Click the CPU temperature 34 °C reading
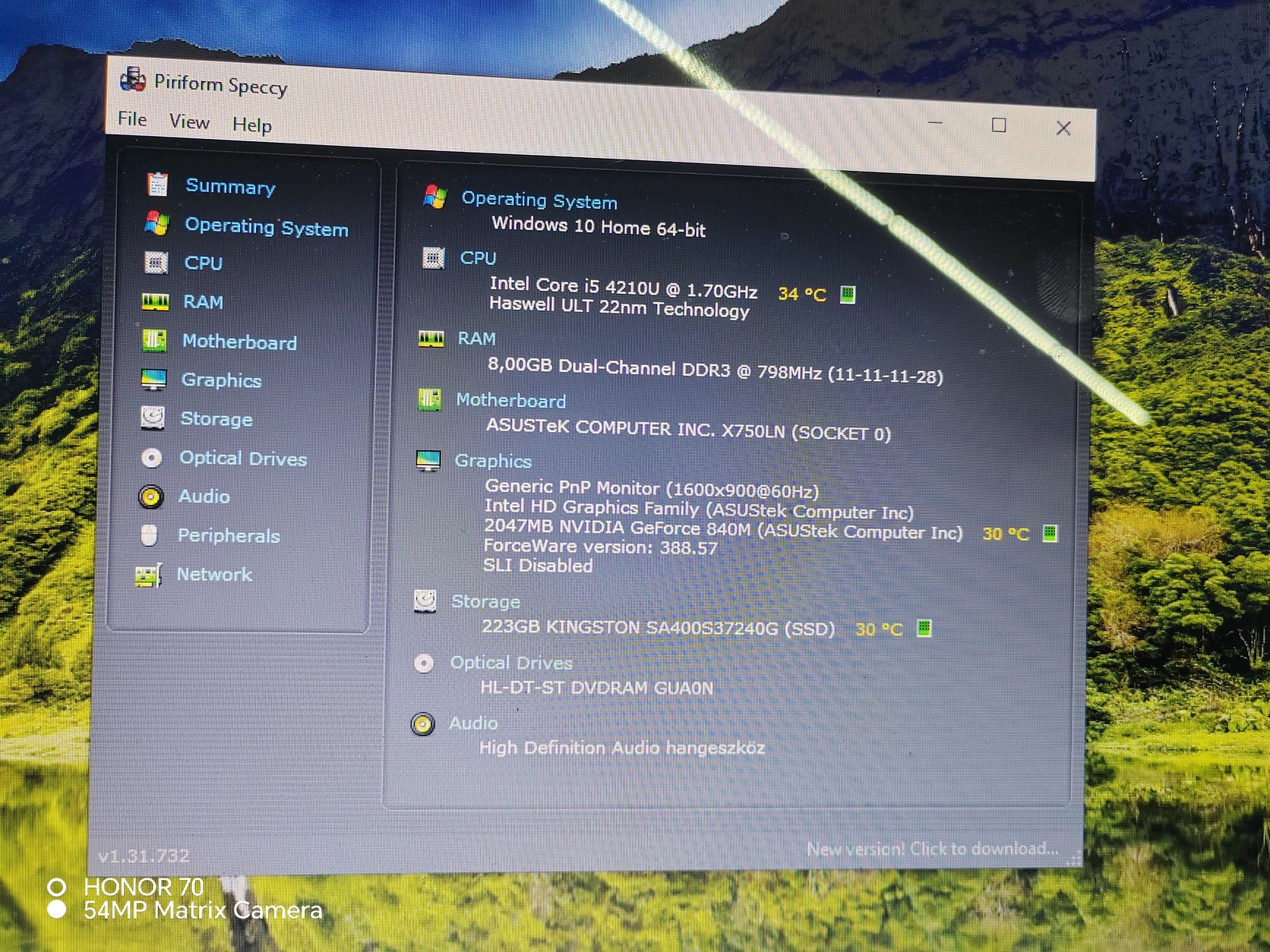This screenshot has height=952, width=1270. point(802,294)
